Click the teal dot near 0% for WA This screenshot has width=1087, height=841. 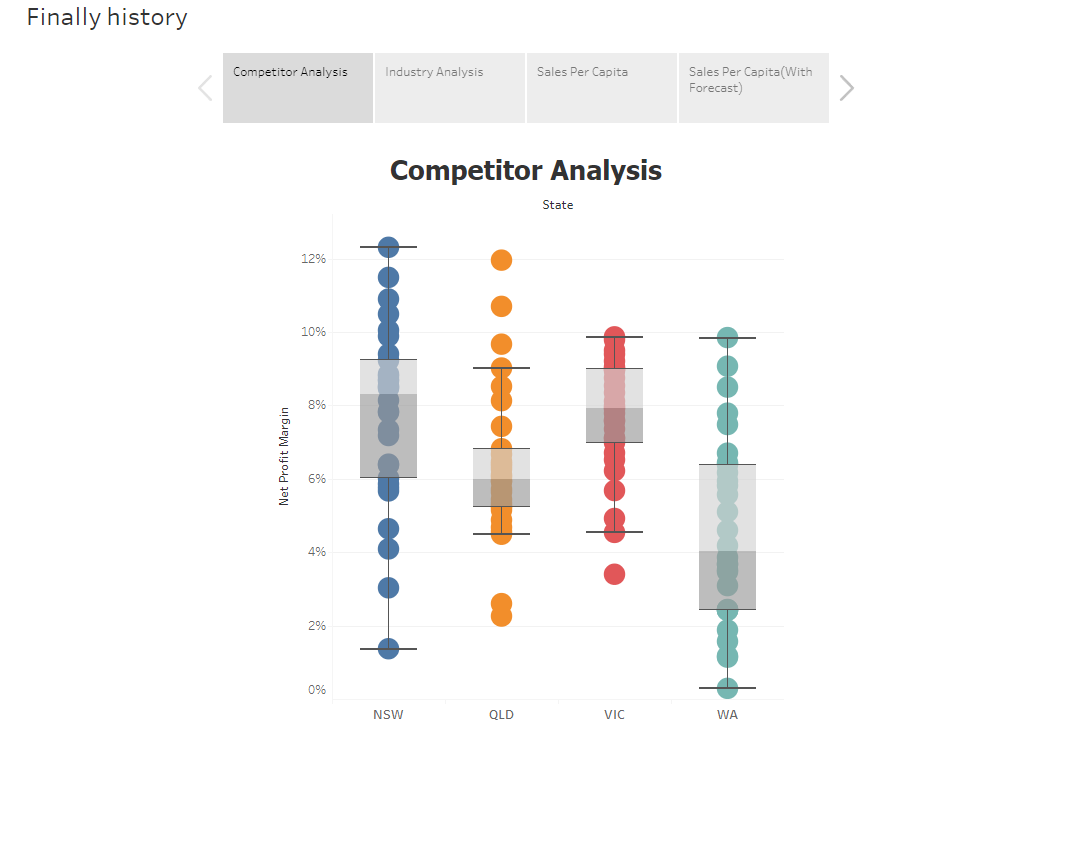[x=727, y=687]
